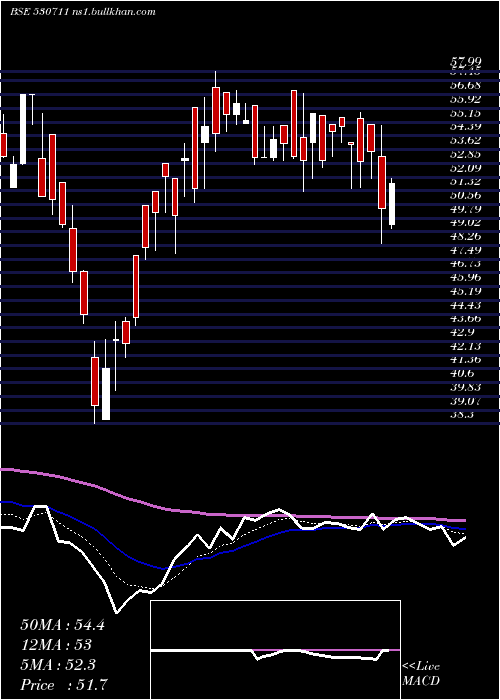Click the 39.07 price axis label
Screen dimensions: 500x700
pyautogui.click(x=466, y=401)
